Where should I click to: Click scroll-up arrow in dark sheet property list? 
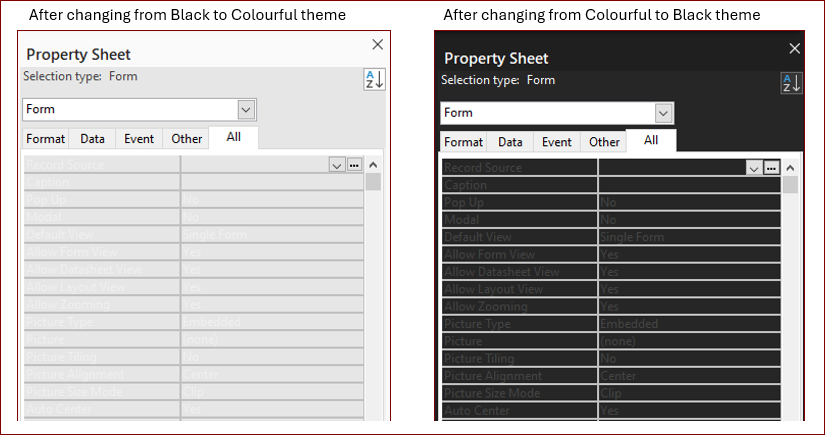pyautogui.click(x=790, y=168)
